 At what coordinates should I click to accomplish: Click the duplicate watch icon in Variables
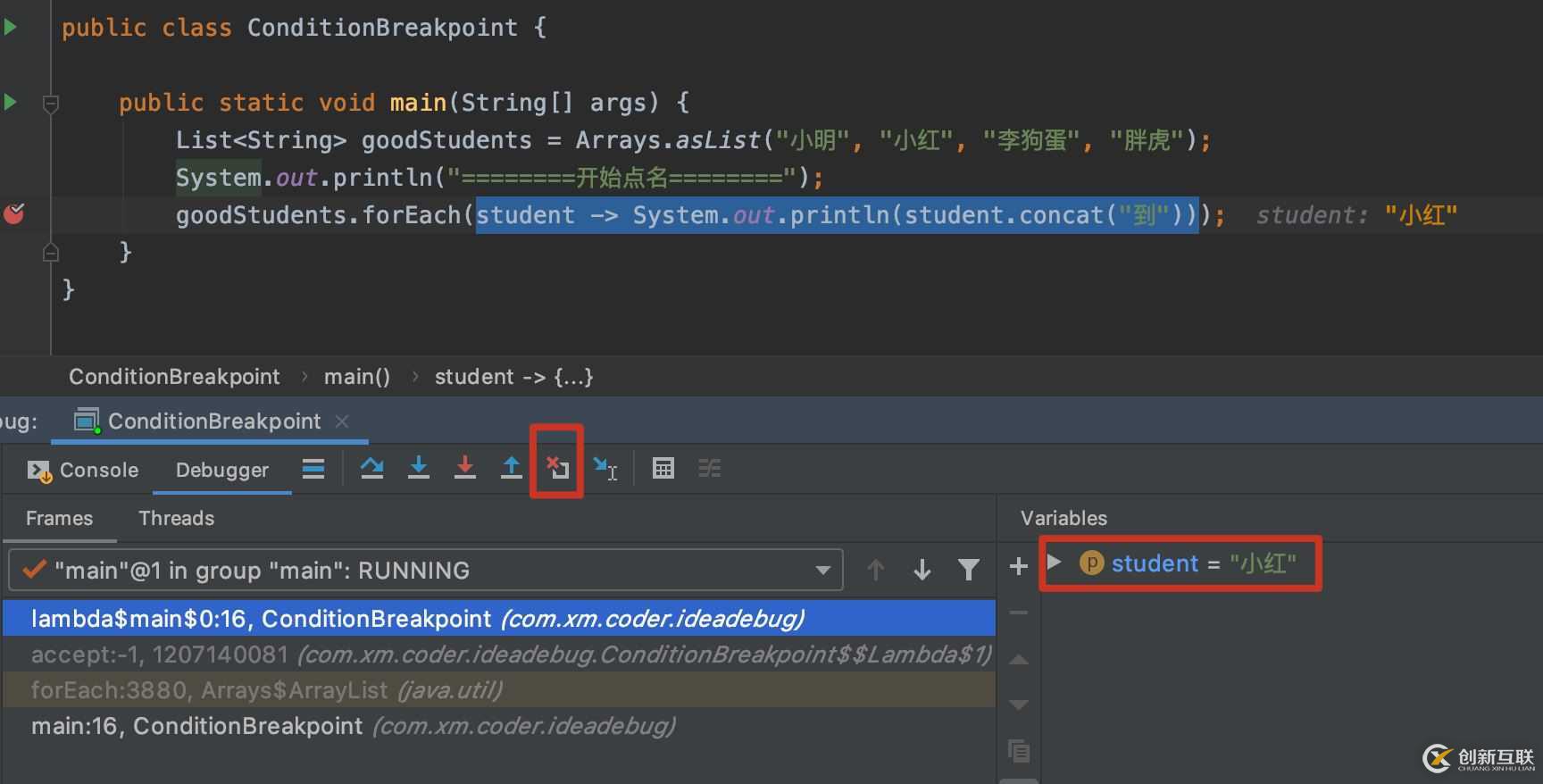tap(1019, 751)
